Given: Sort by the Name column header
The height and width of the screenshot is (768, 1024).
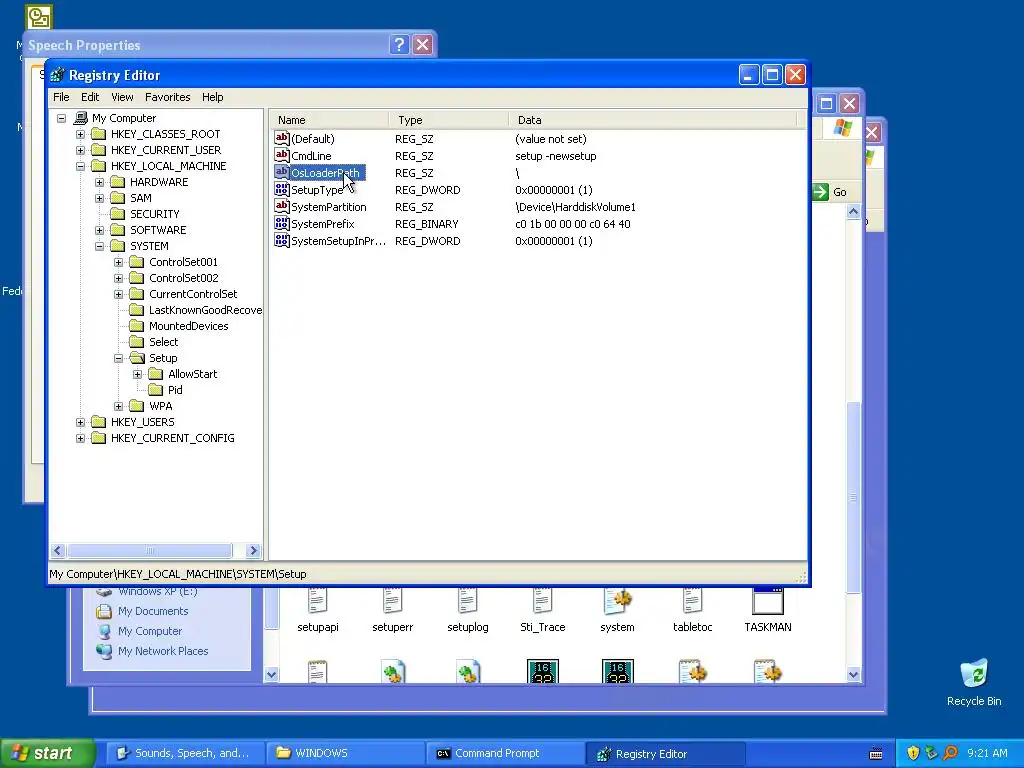Looking at the screenshot, I should [329, 120].
